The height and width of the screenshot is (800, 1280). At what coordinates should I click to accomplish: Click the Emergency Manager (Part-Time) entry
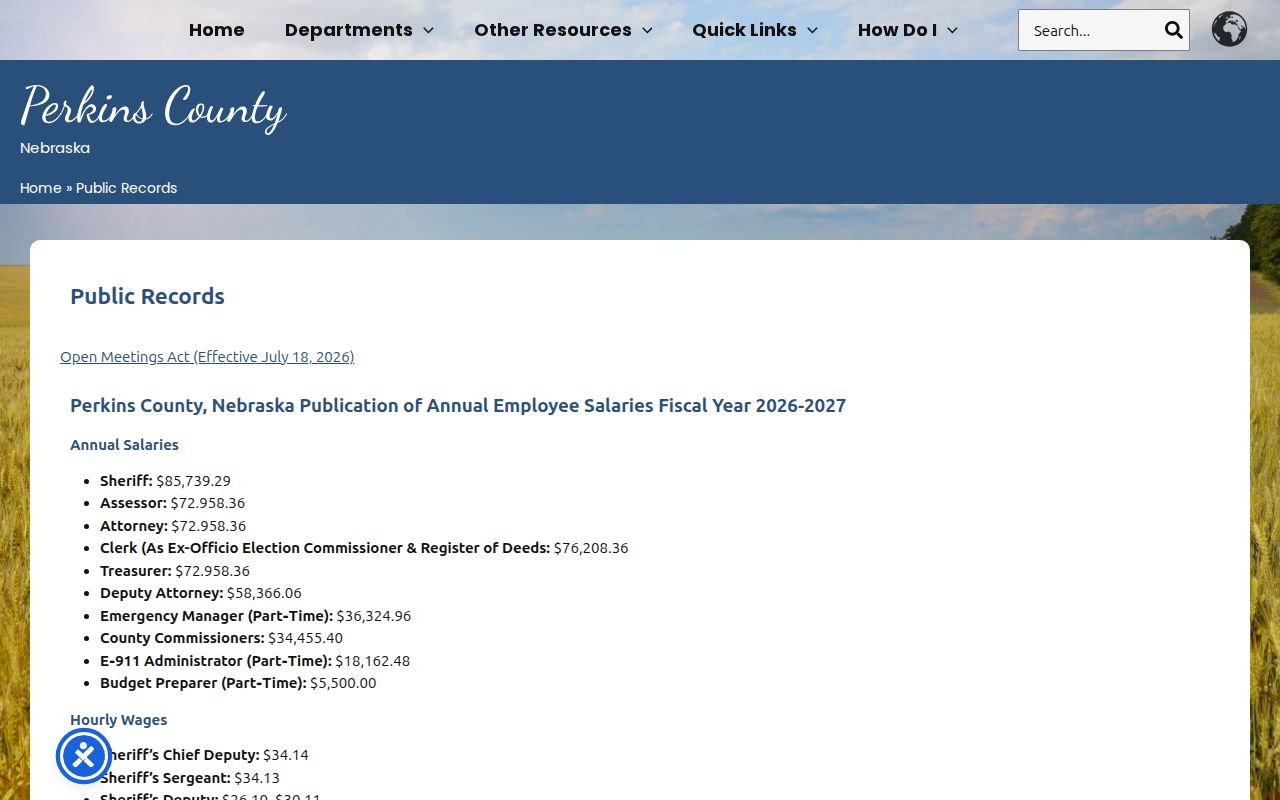click(x=255, y=616)
